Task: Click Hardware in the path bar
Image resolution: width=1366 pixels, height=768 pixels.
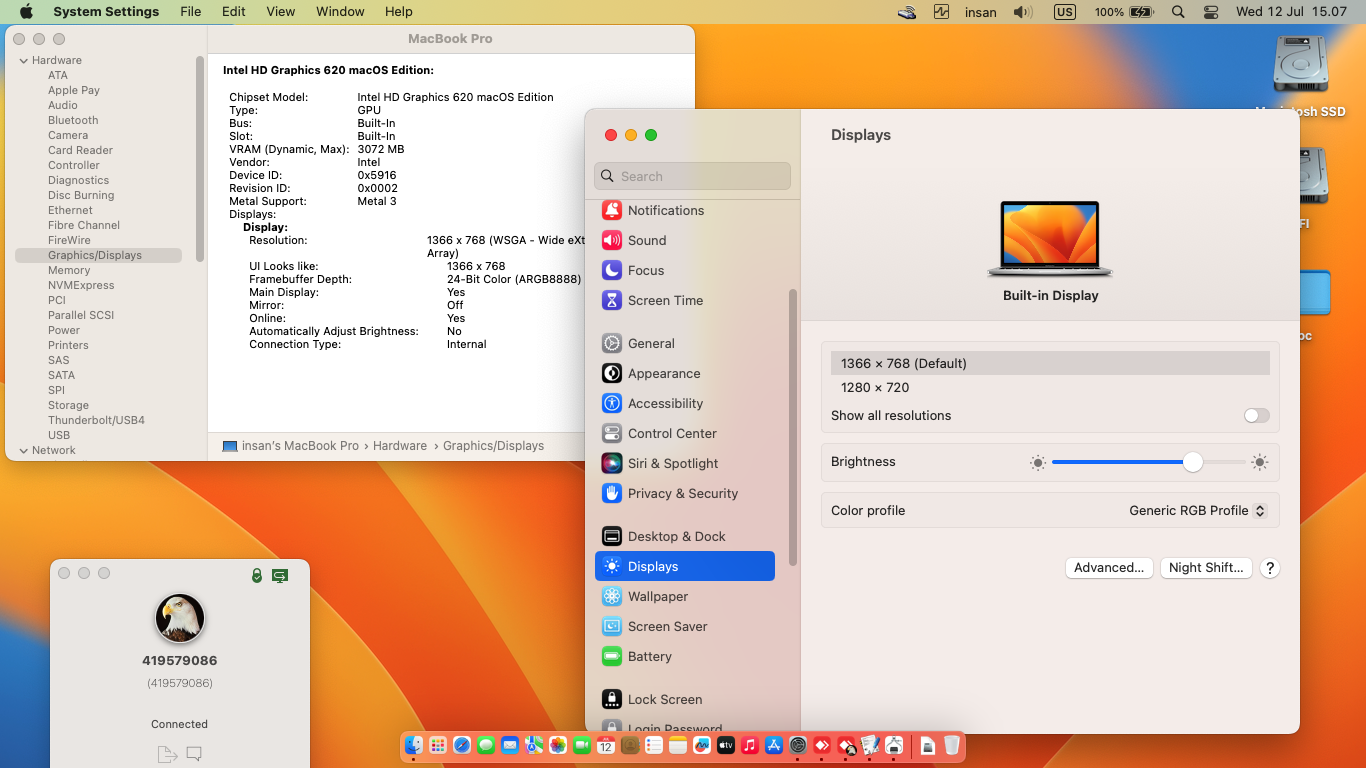Action: (400, 446)
